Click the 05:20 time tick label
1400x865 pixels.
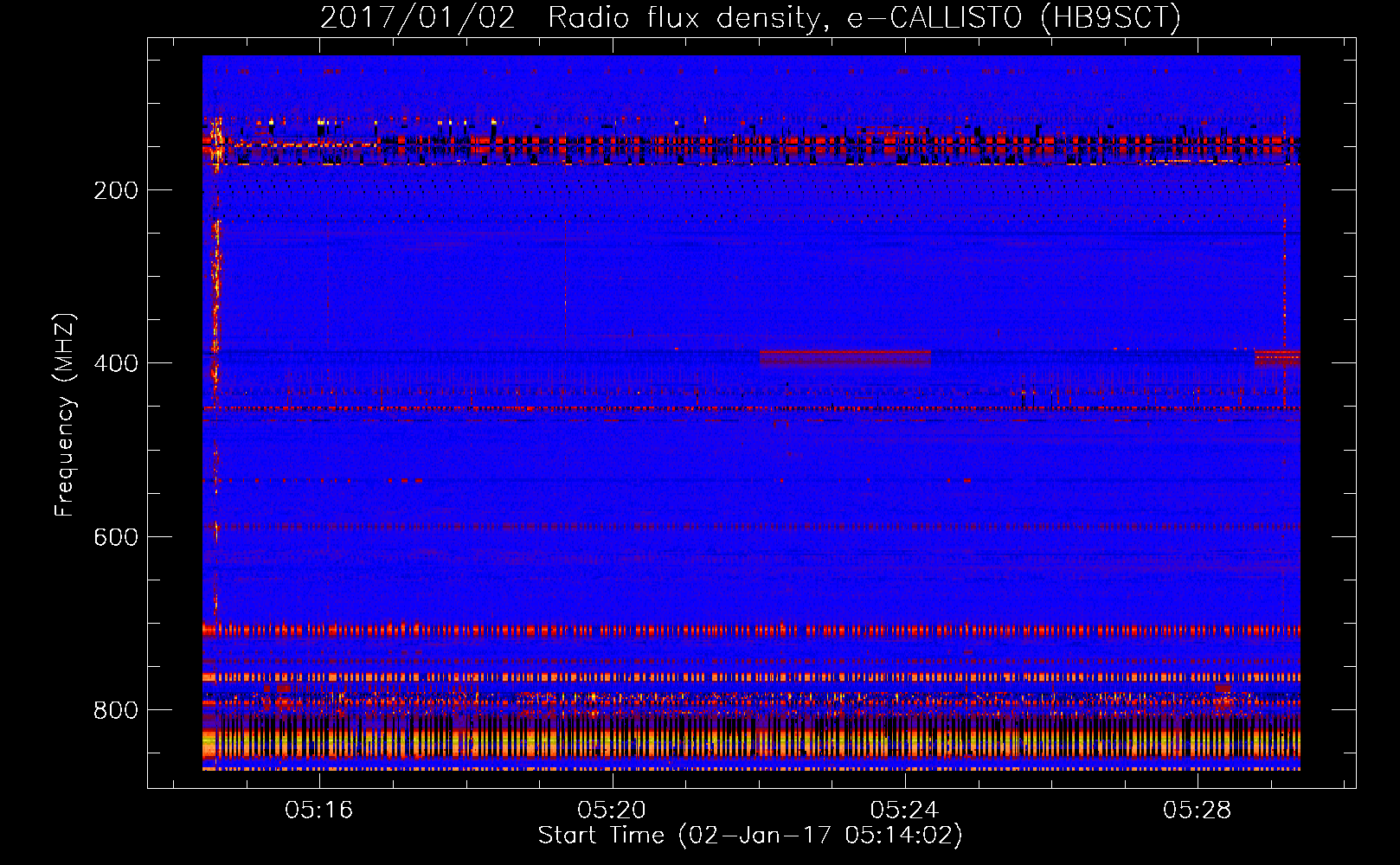pos(612,810)
